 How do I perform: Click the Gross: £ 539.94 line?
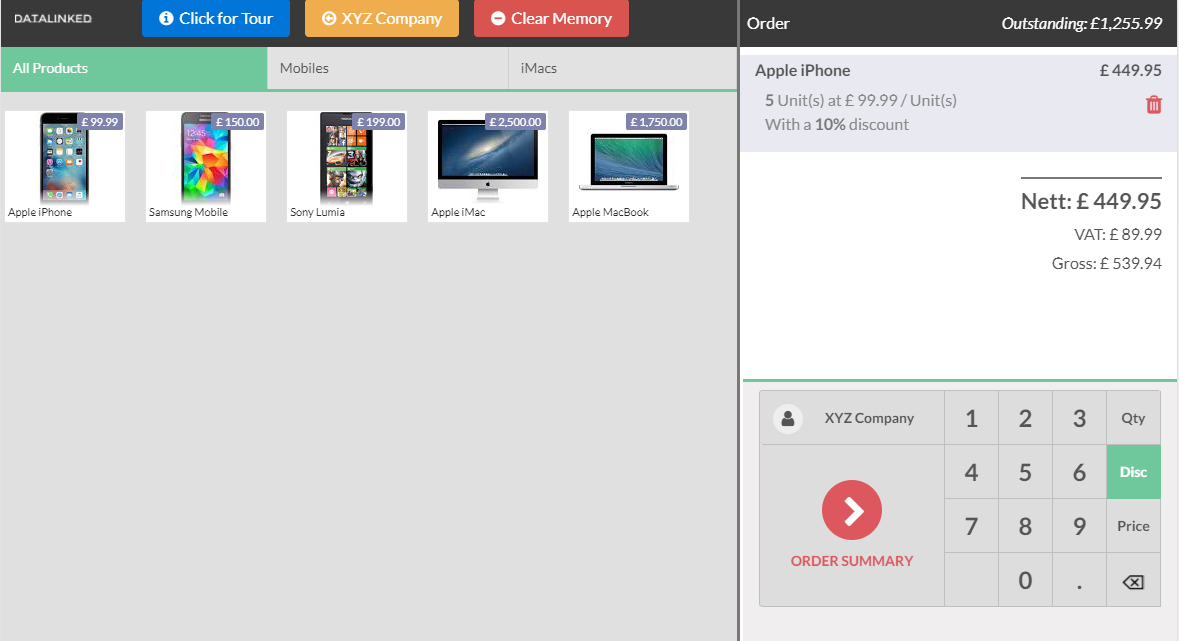tap(1107, 264)
